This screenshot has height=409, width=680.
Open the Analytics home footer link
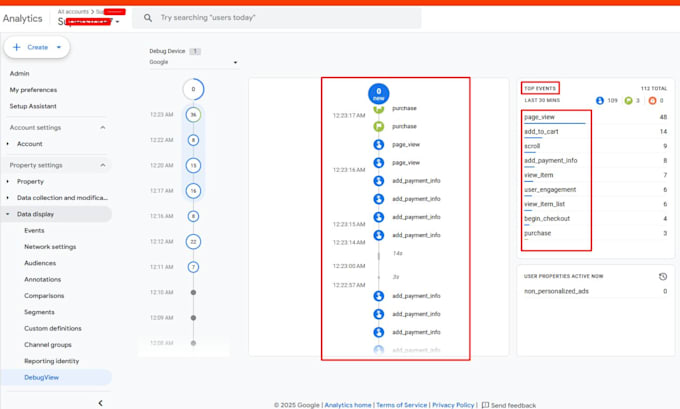(348, 405)
